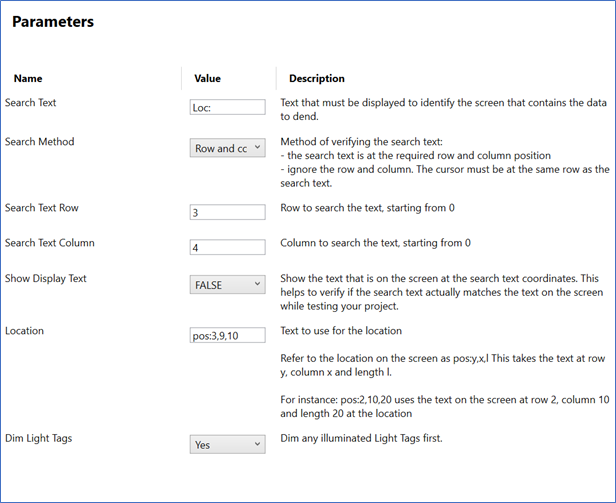Click the Location input with pos:3,9,10
Viewport: 616px width, 503px height.
[227, 335]
